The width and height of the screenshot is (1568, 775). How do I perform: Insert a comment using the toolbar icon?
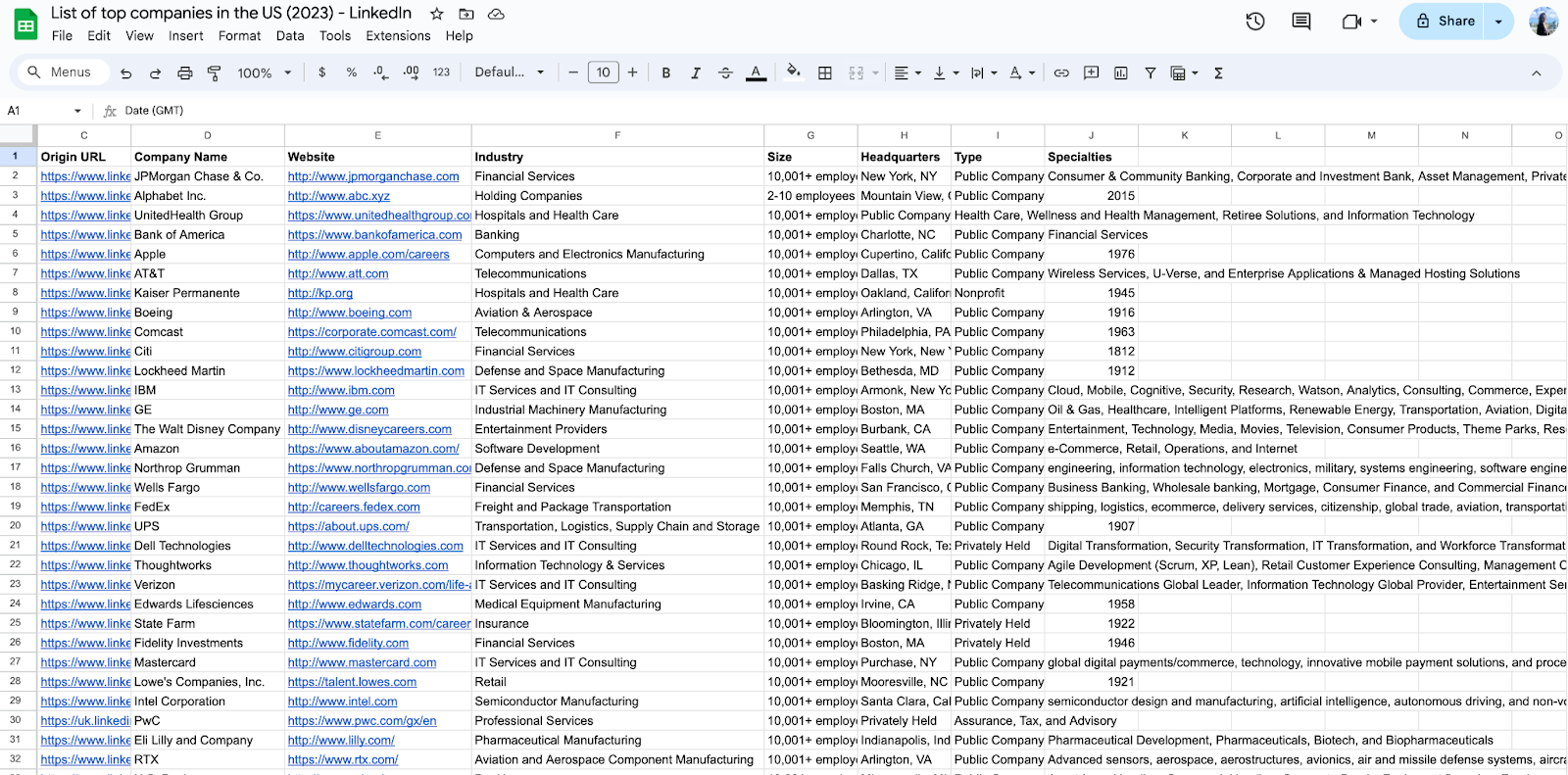[x=1091, y=73]
